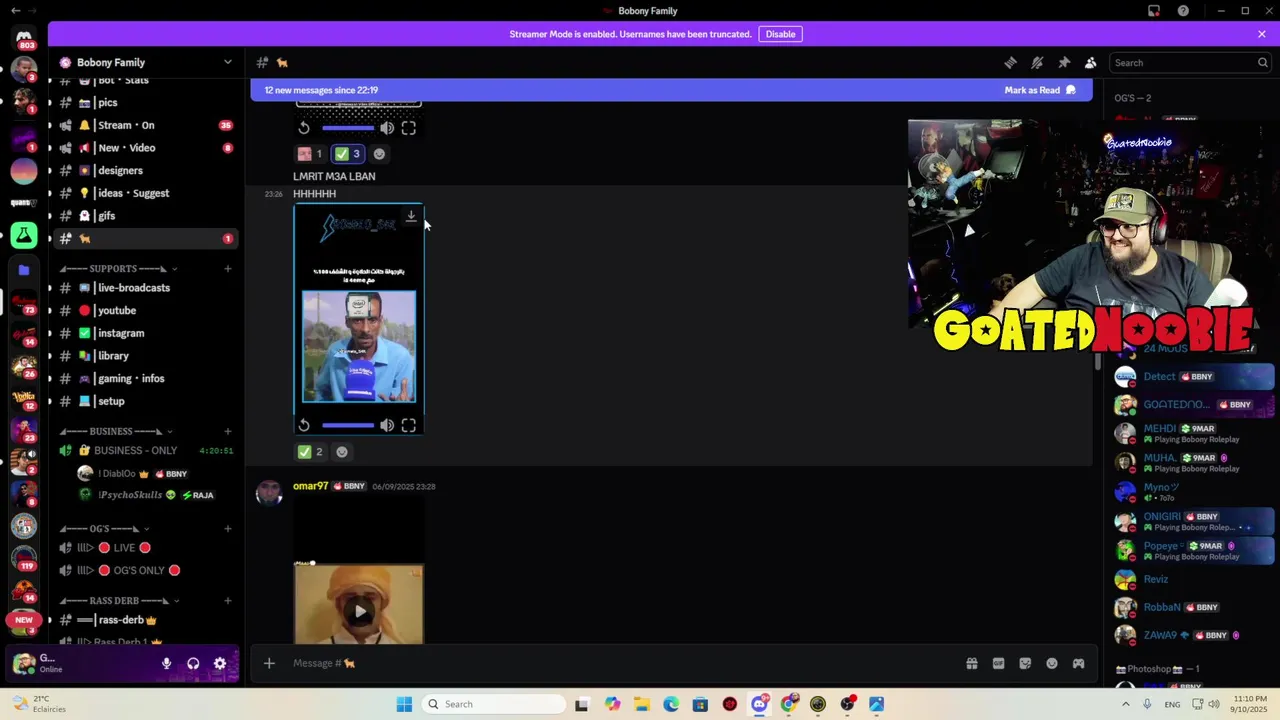
Task: Open the sticker picker
Action: pyautogui.click(x=1025, y=663)
